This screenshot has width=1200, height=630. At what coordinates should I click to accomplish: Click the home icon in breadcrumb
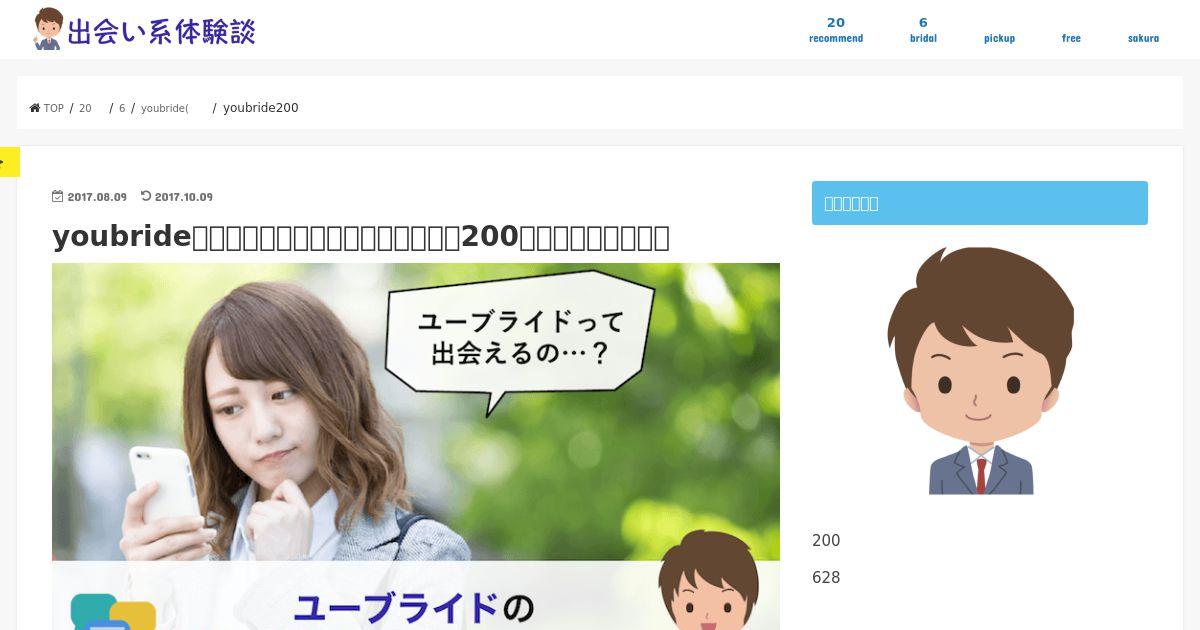tap(35, 108)
